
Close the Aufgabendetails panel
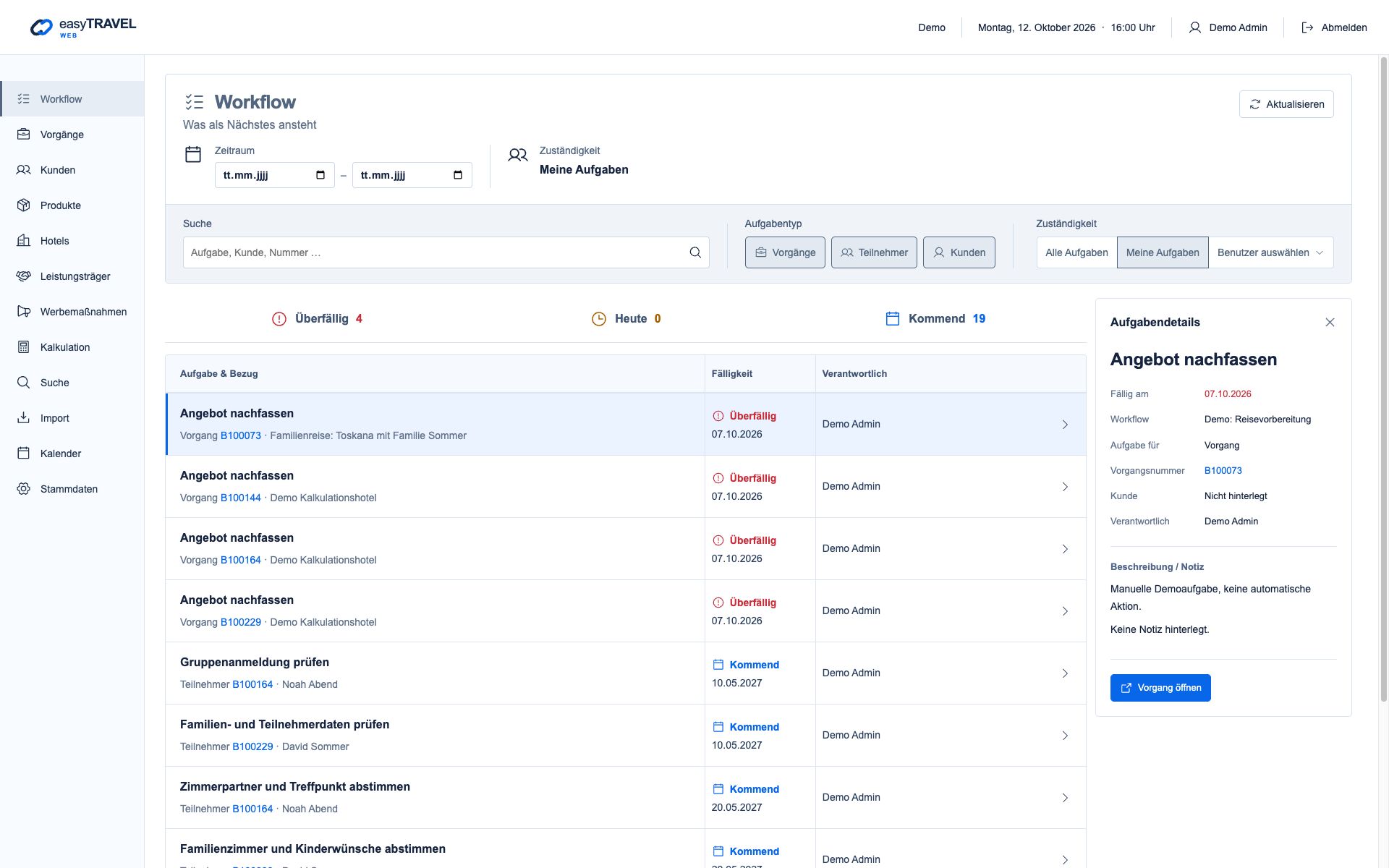point(1330,323)
